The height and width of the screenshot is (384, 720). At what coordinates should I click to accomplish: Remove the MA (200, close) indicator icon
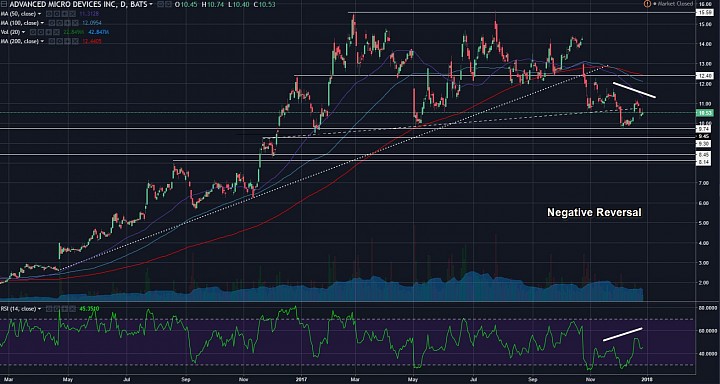(75, 41)
